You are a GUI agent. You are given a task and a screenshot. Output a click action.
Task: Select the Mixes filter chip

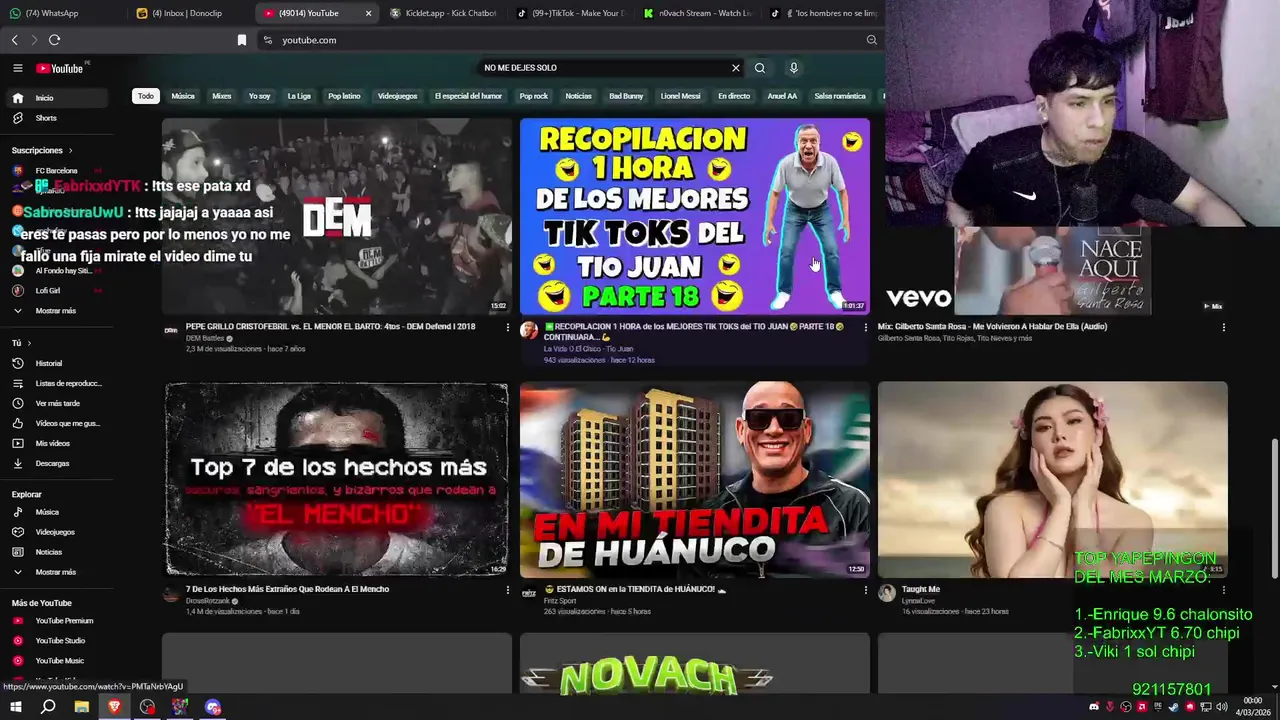[222, 96]
